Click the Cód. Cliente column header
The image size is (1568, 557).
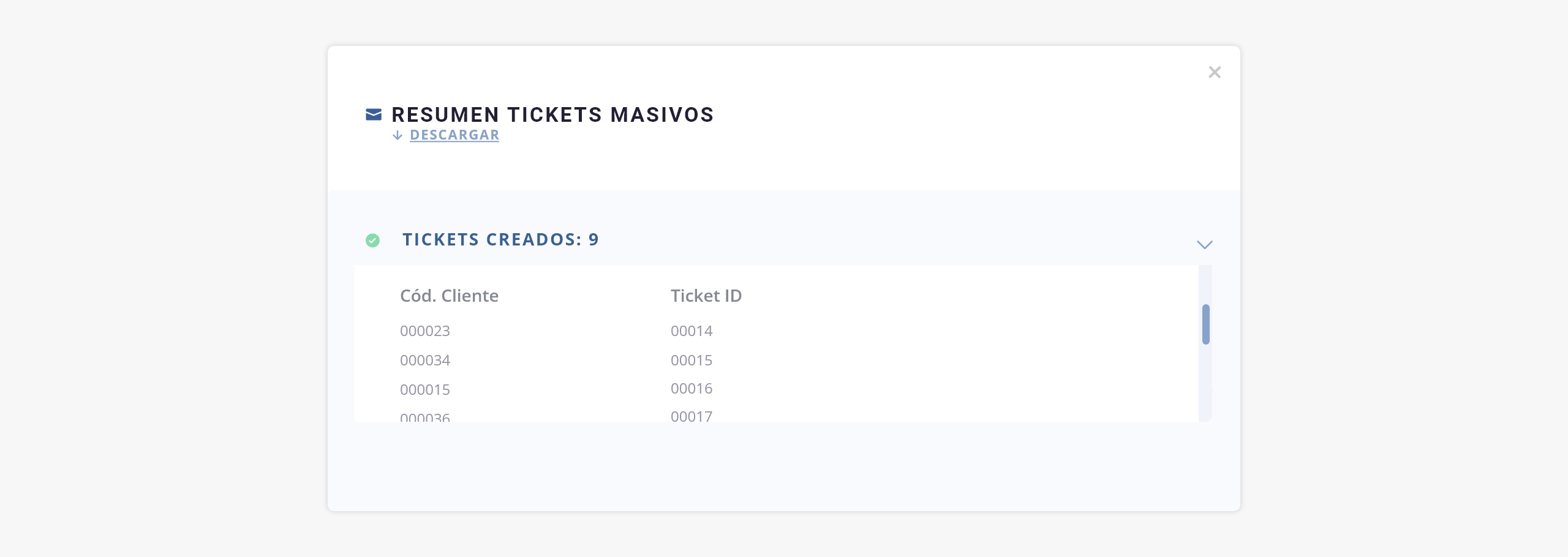449,296
